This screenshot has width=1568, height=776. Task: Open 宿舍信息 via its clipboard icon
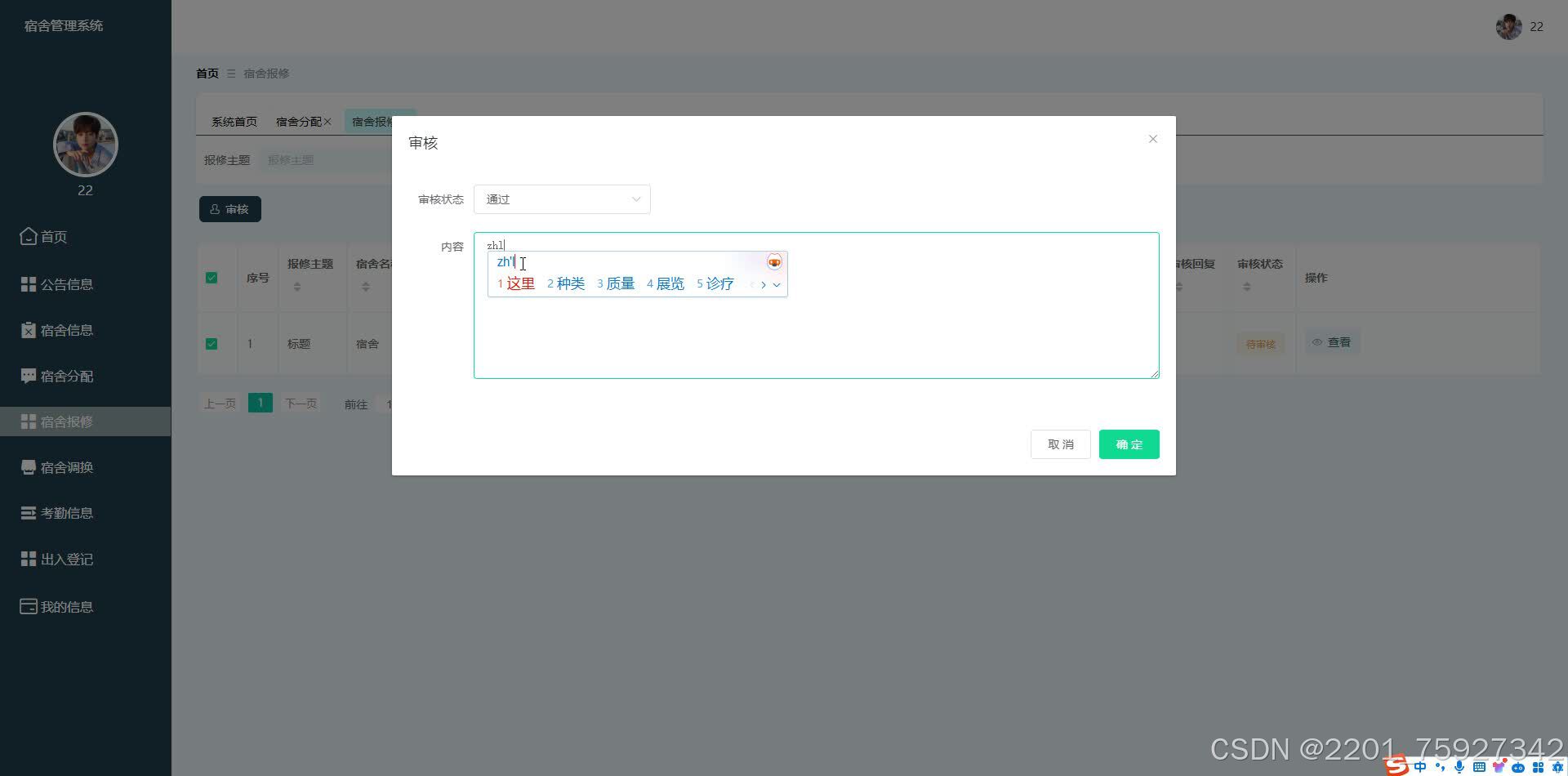pos(29,330)
